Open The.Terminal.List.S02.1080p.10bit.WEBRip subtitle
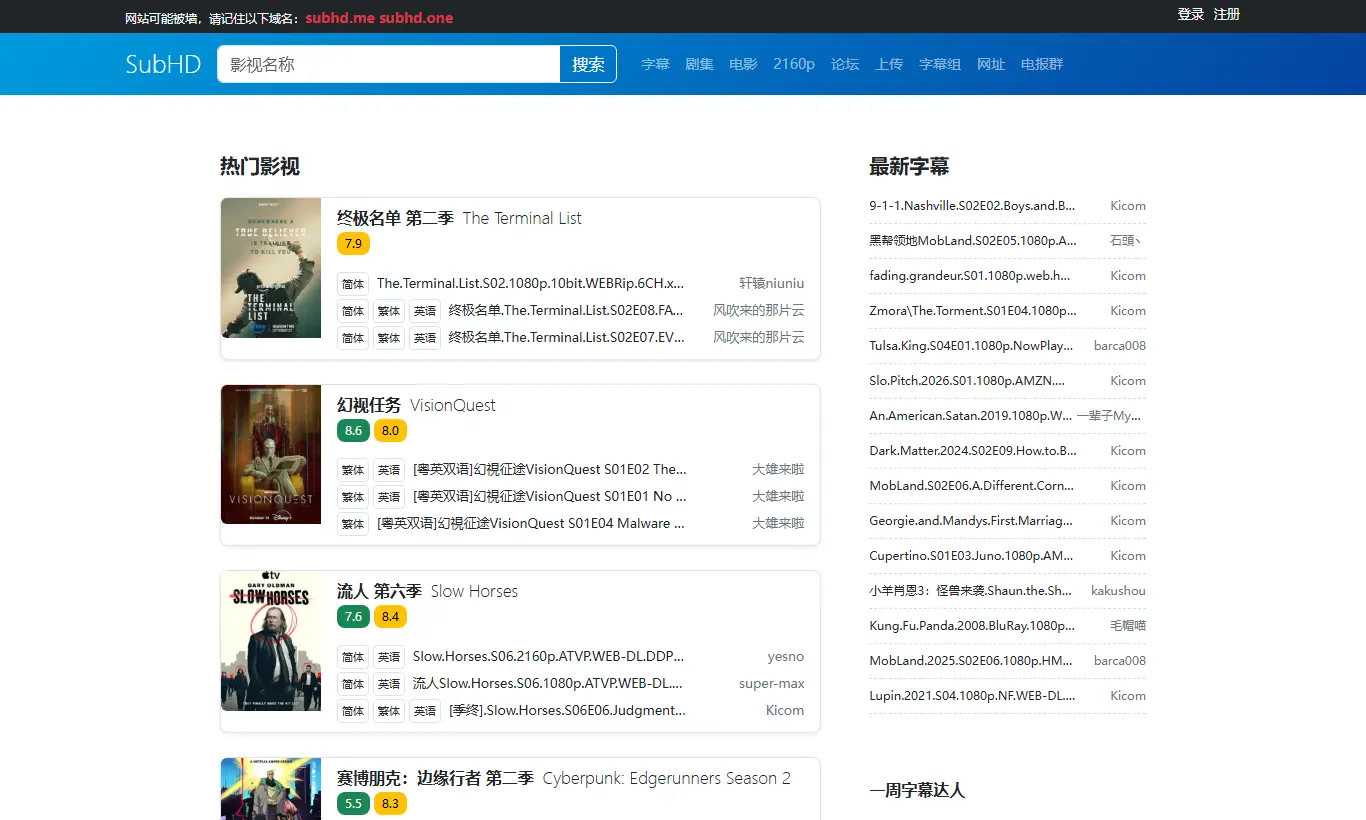The height and width of the screenshot is (820, 1366). coord(531,283)
